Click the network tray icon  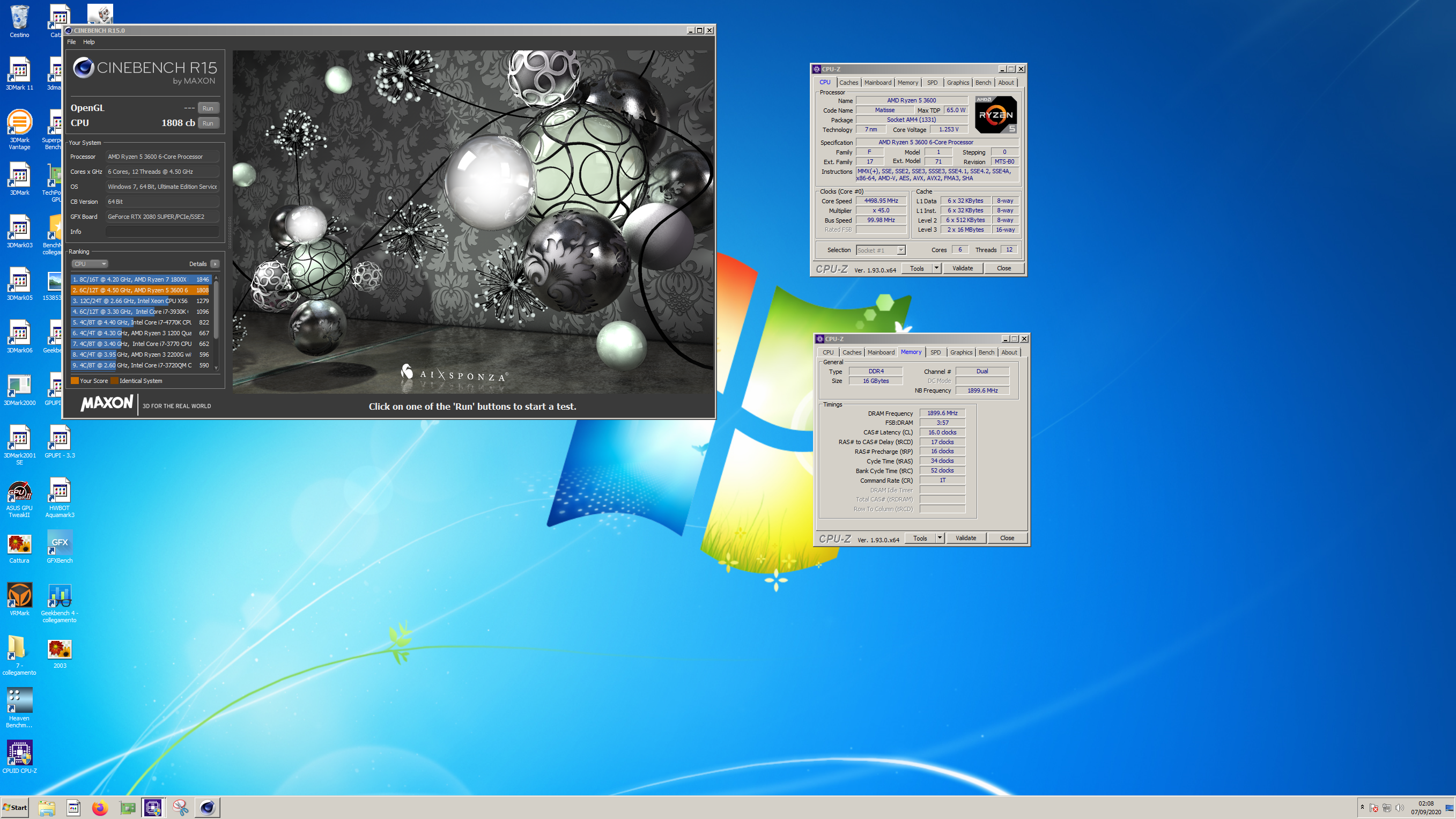[x=1386, y=808]
